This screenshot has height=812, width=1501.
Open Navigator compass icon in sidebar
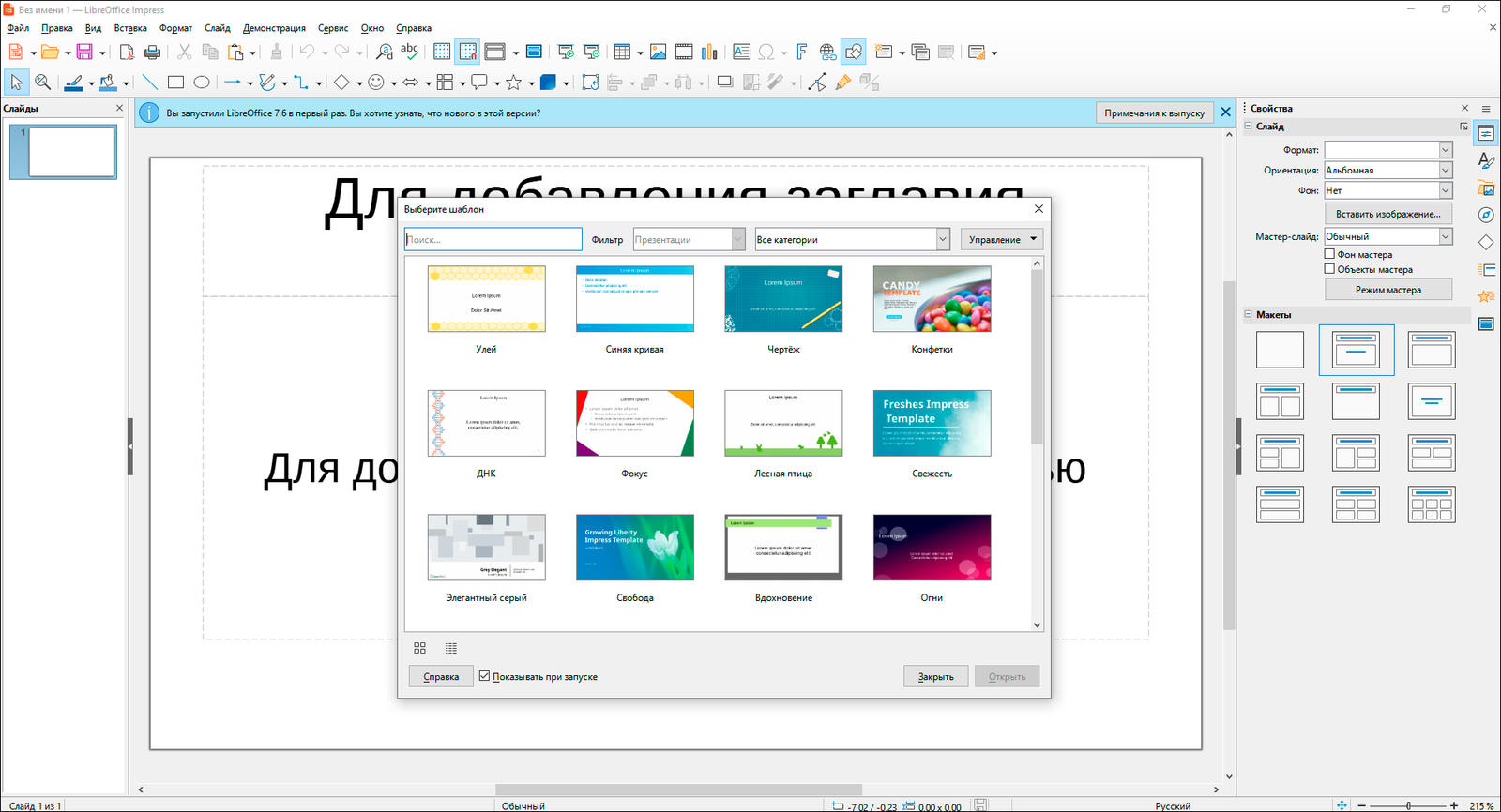(x=1486, y=215)
